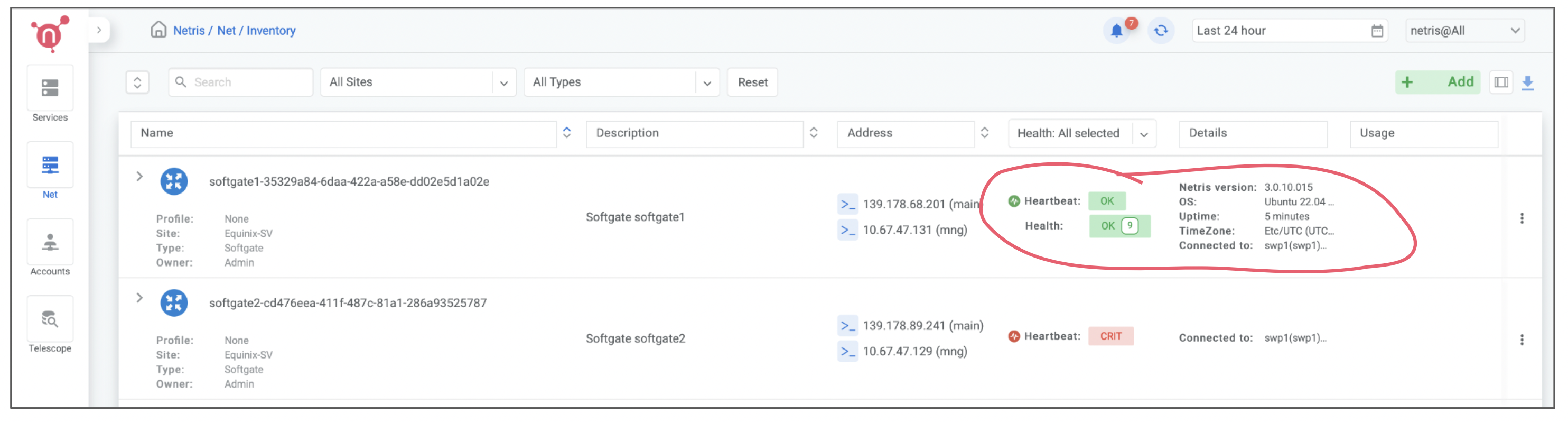Open the notifications bell icon
1568x422 pixels.
pyautogui.click(x=1116, y=31)
